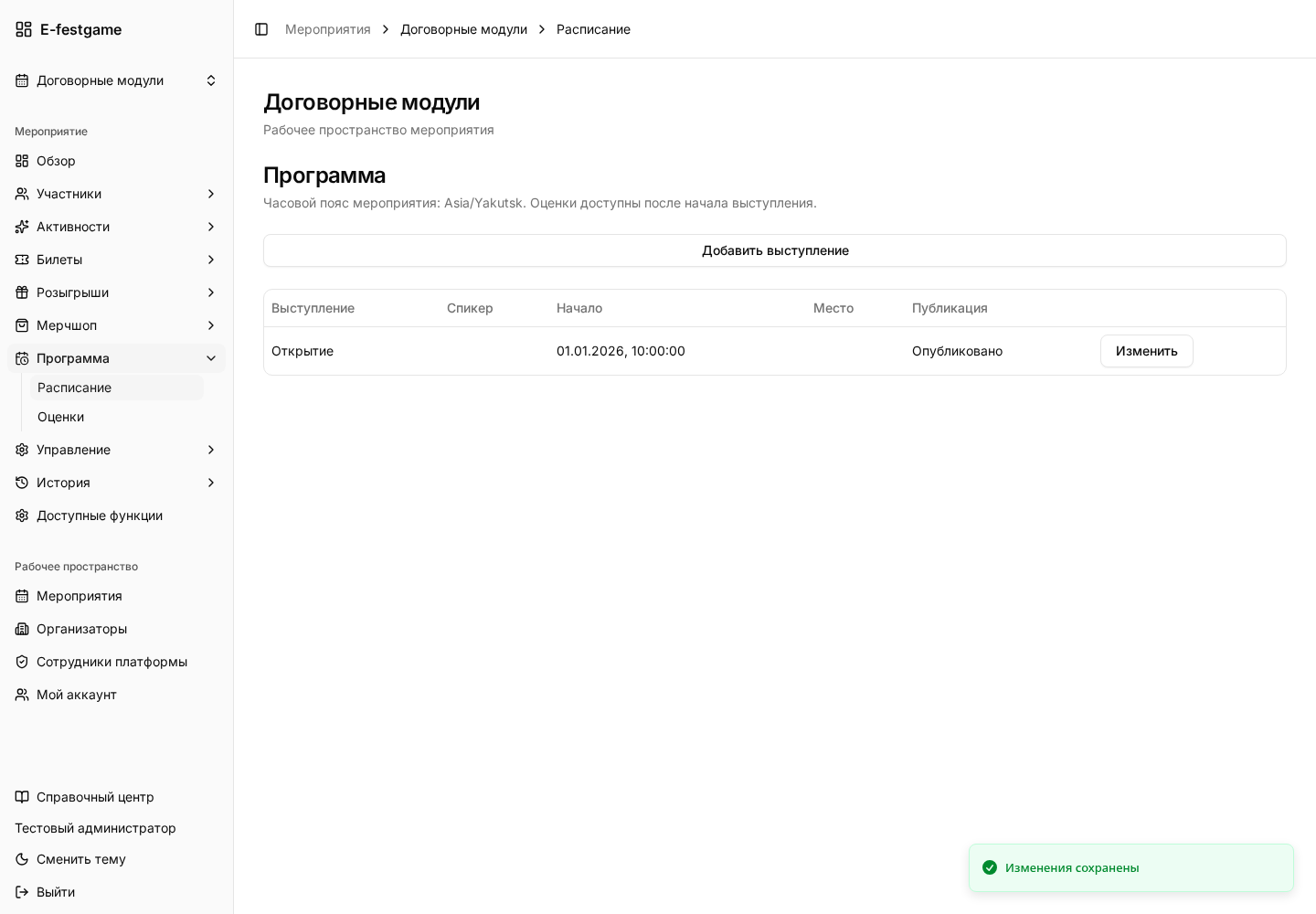Open the Договорные модули event switcher
The width and height of the screenshot is (1316, 914).
116,80
